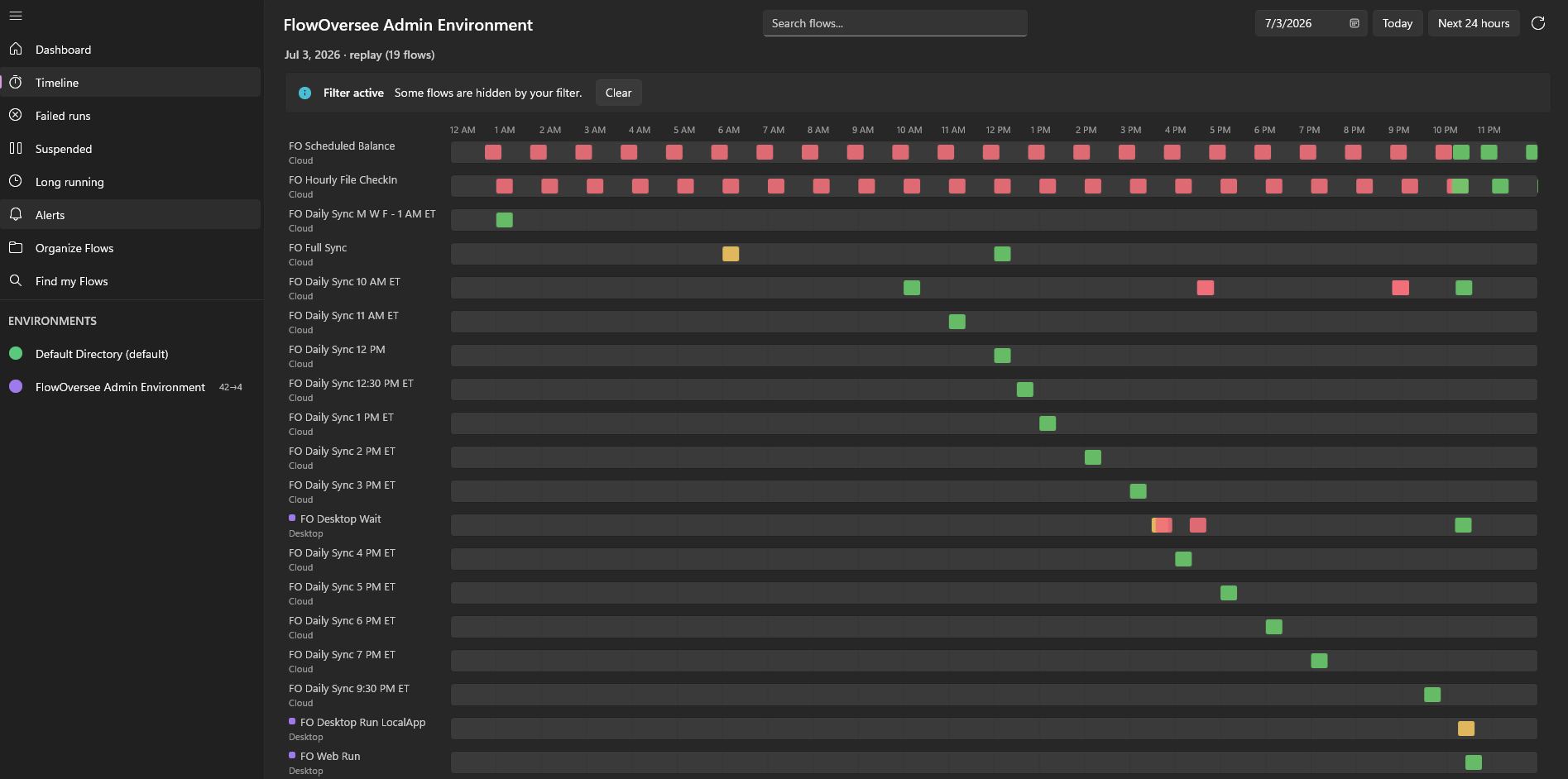Viewport: 1568px width, 779px height.
Task: Click green marker in FO Desktop Wait row
Action: (x=1463, y=525)
